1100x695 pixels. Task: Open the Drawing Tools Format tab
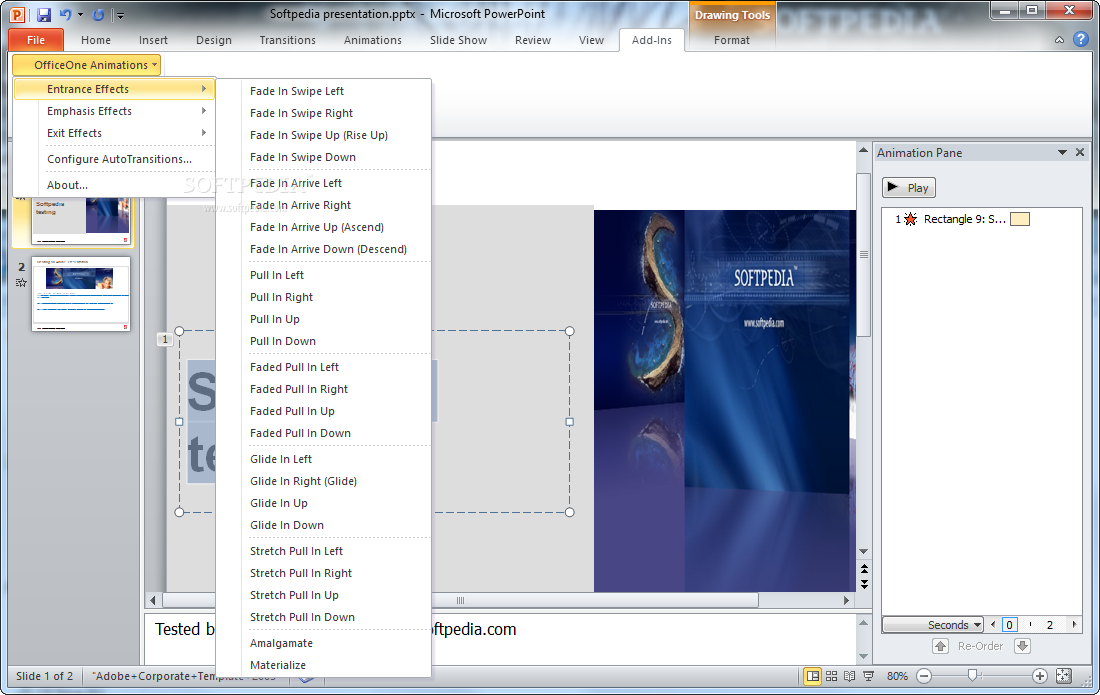pos(732,40)
